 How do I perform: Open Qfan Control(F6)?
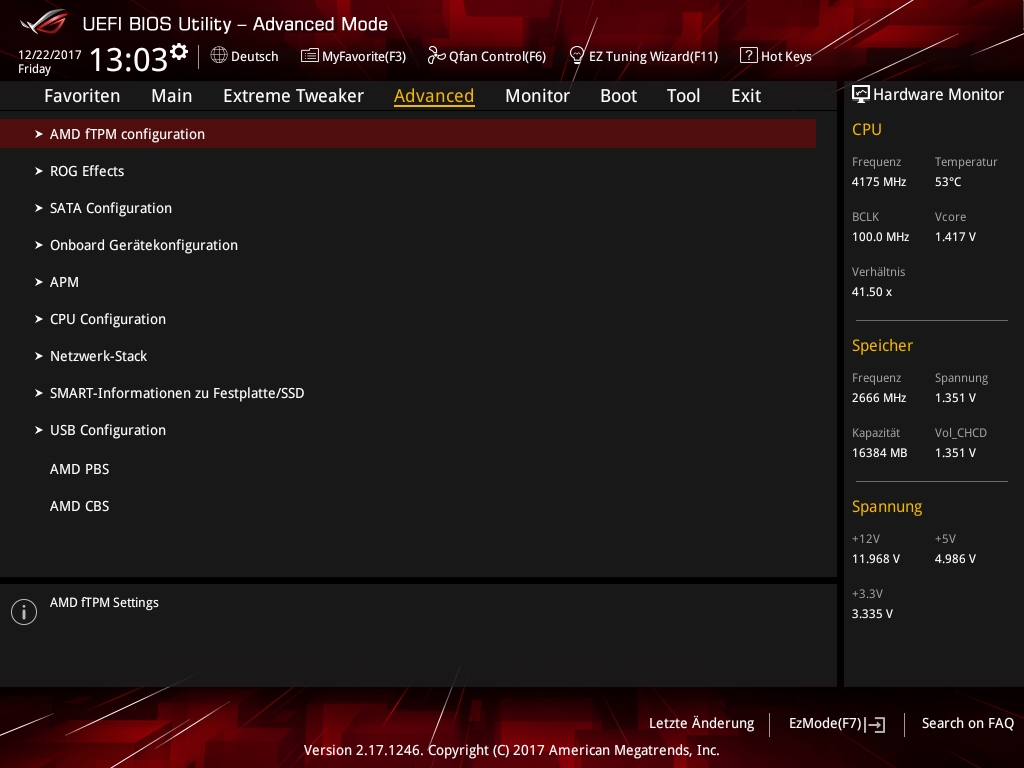[487, 56]
